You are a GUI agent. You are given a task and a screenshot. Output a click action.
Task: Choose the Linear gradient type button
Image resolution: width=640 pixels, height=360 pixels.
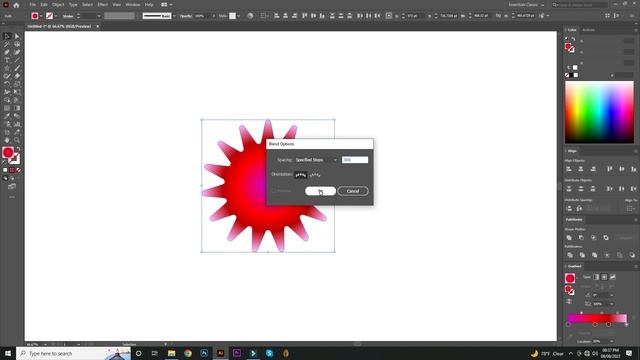point(596,277)
